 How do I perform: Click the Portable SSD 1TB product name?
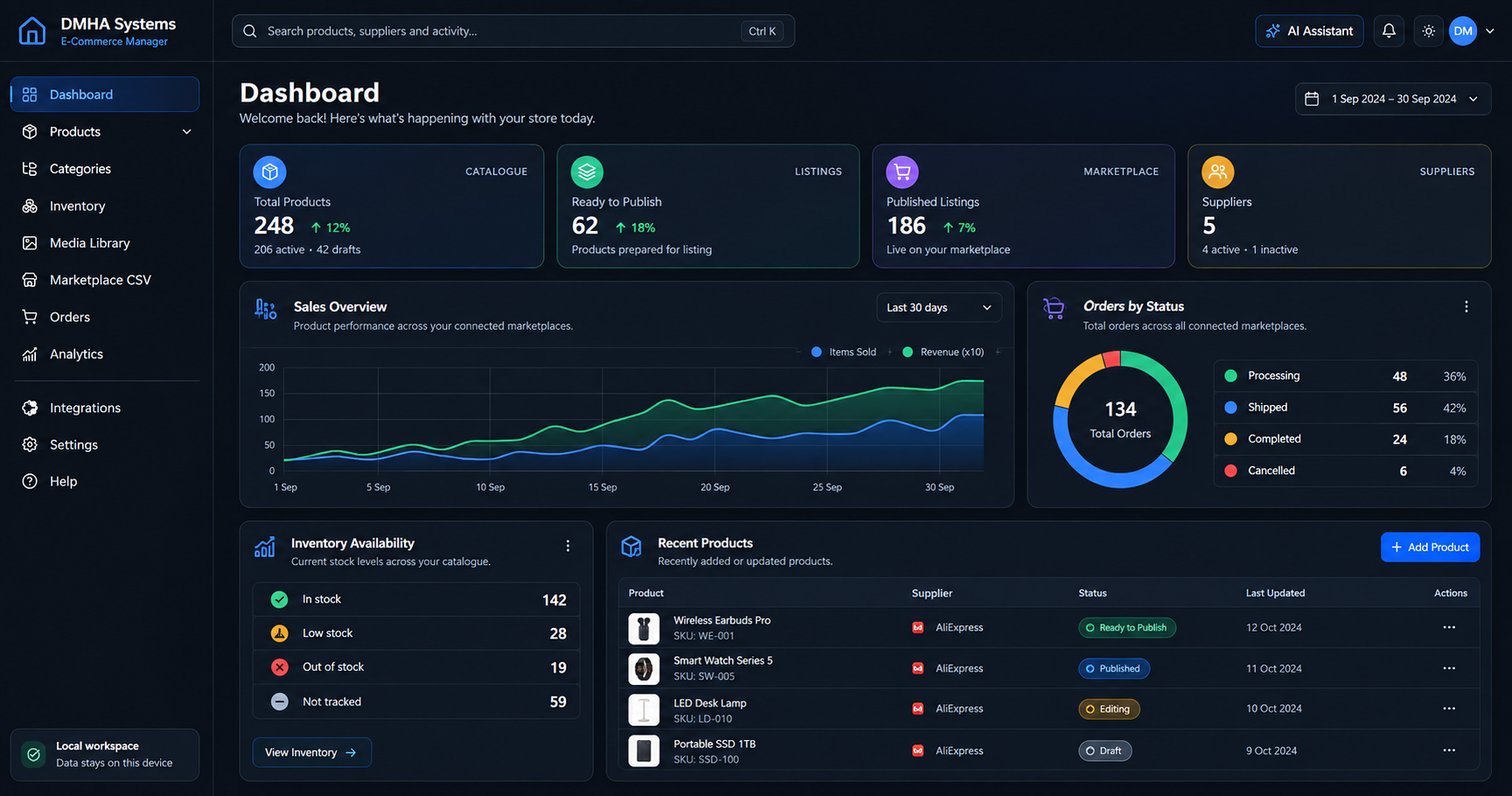point(714,744)
